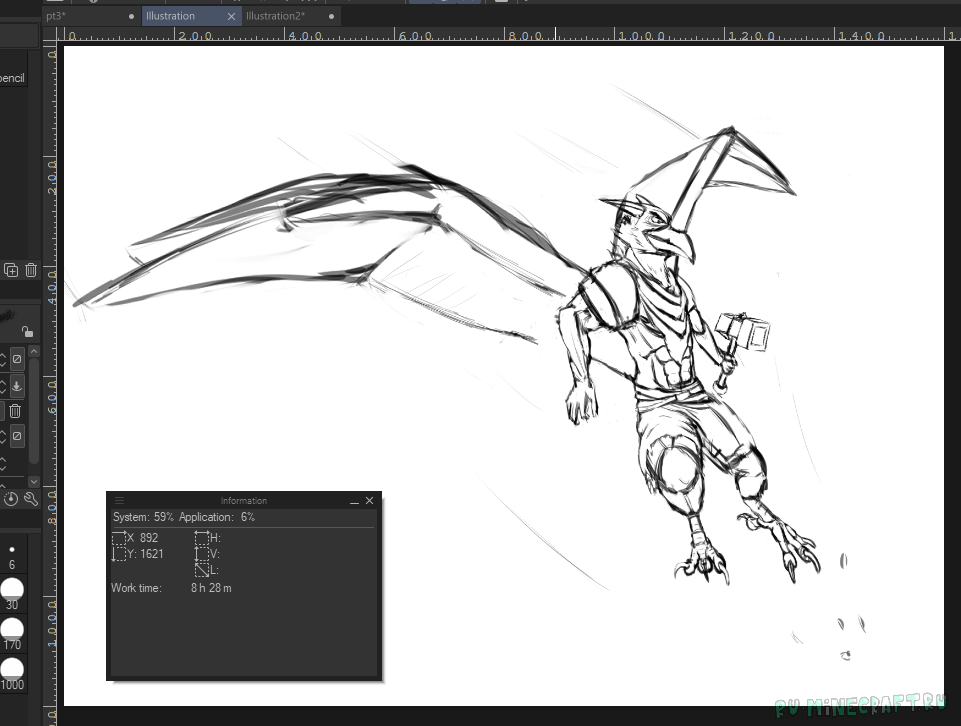Select the pencil sub tool
The height and width of the screenshot is (726, 961).
tap(13, 78)
